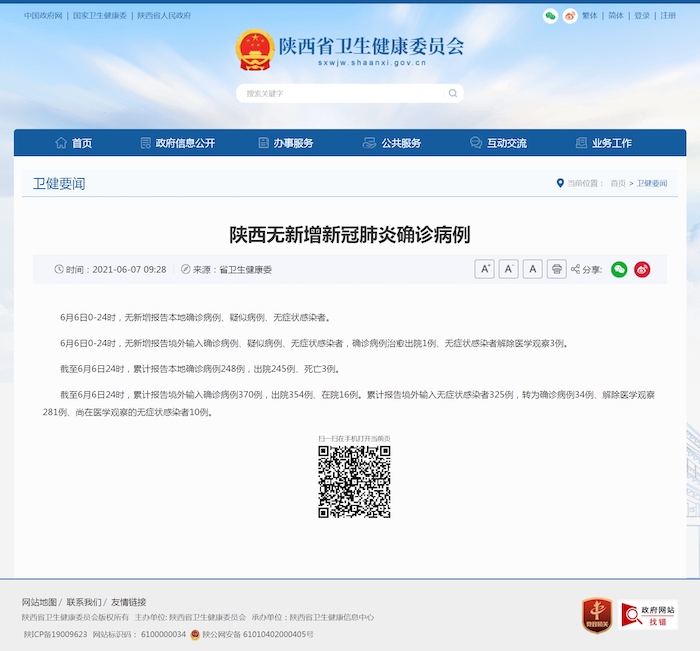The height and width of the screenshot is (651, 700).
Task: Switch to 繁体 traditional Chinese
Action: [590, 16]
